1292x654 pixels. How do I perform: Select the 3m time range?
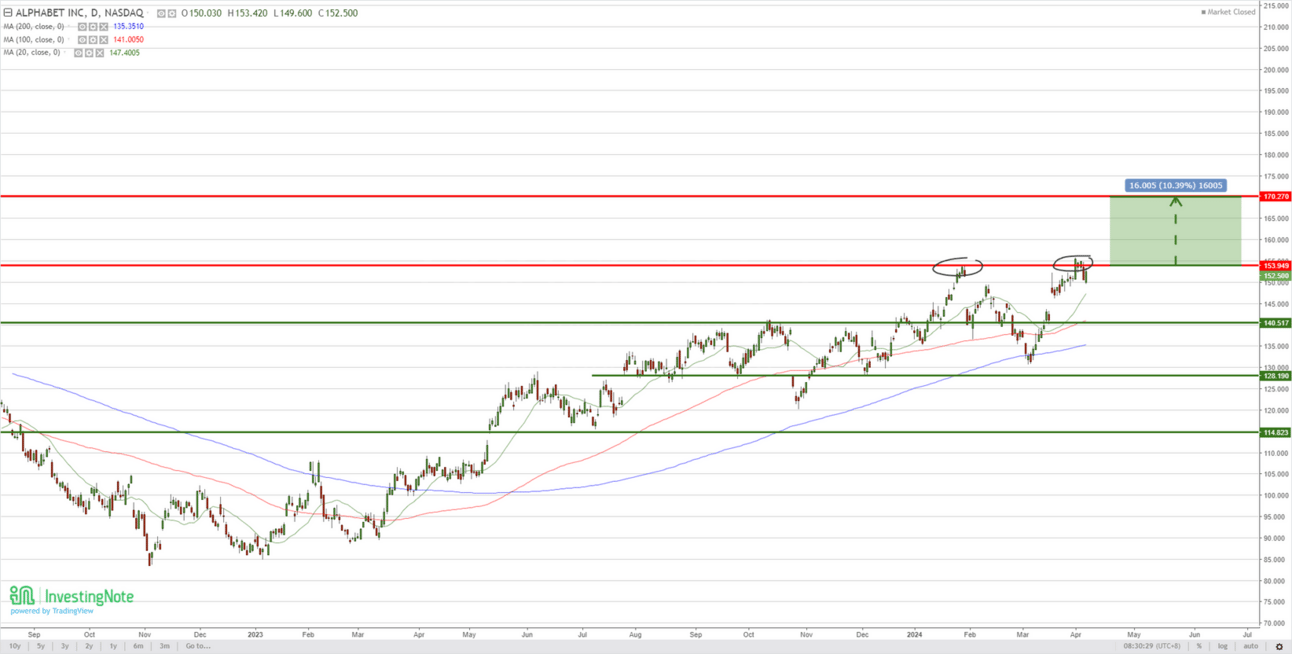click(x=165, y=646)
